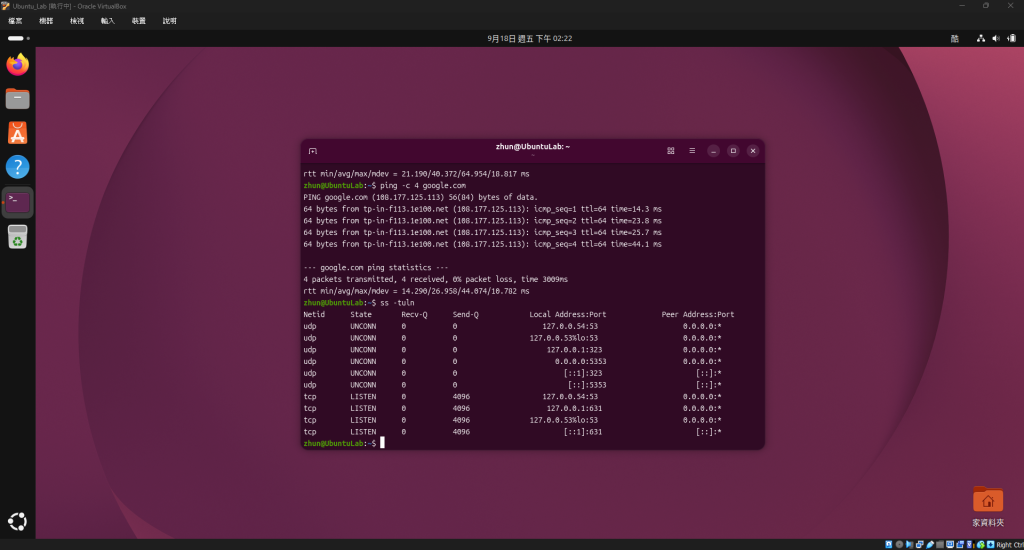Click the [::]:5353 local address
The image size is (1024, 550).
(x=587, y=385)
